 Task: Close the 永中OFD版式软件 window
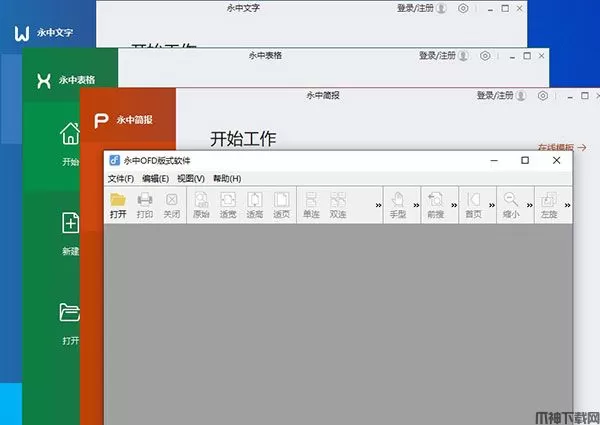point(556,160)
